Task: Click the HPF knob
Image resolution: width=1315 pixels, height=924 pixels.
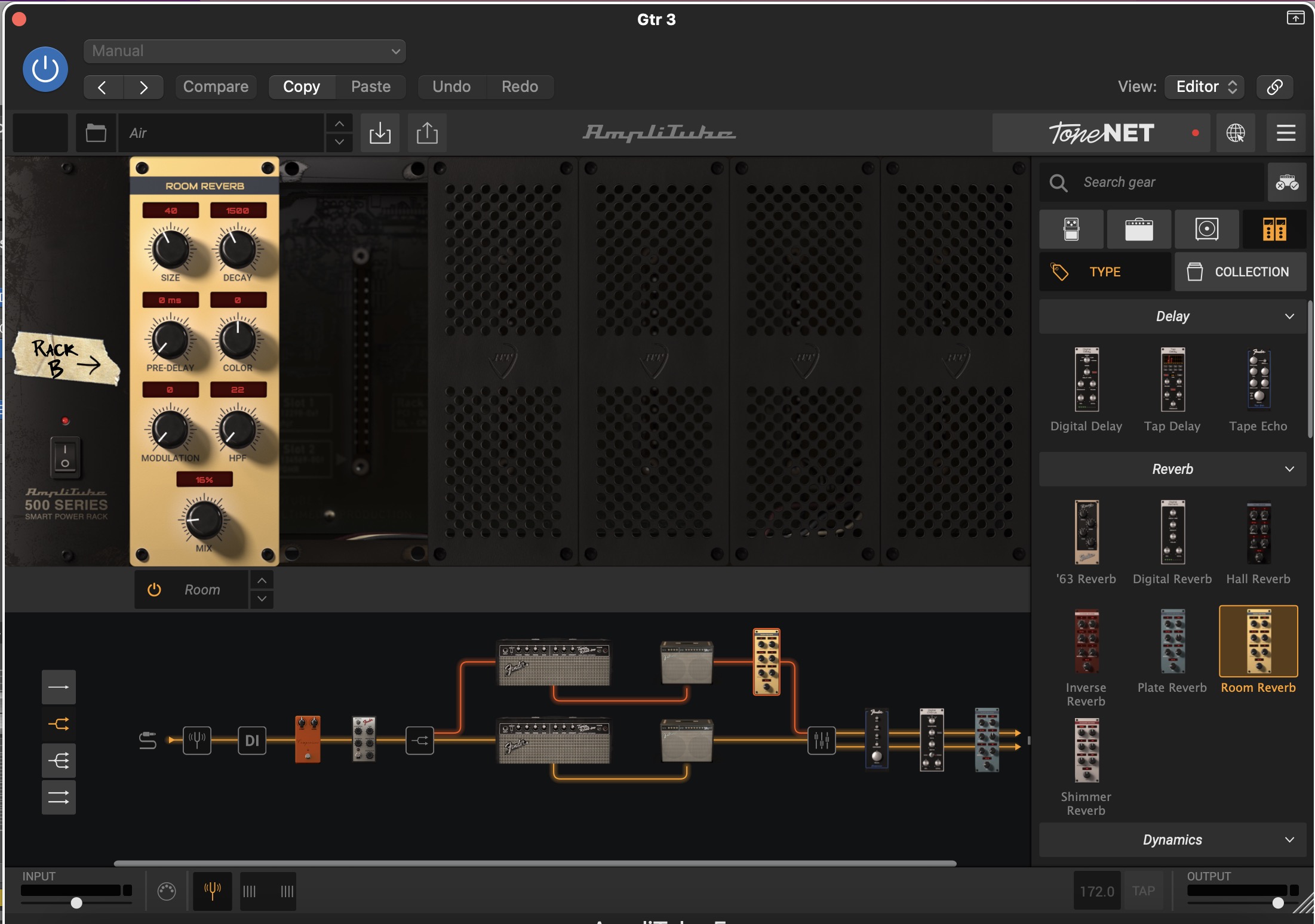Action: coord(238,429)
